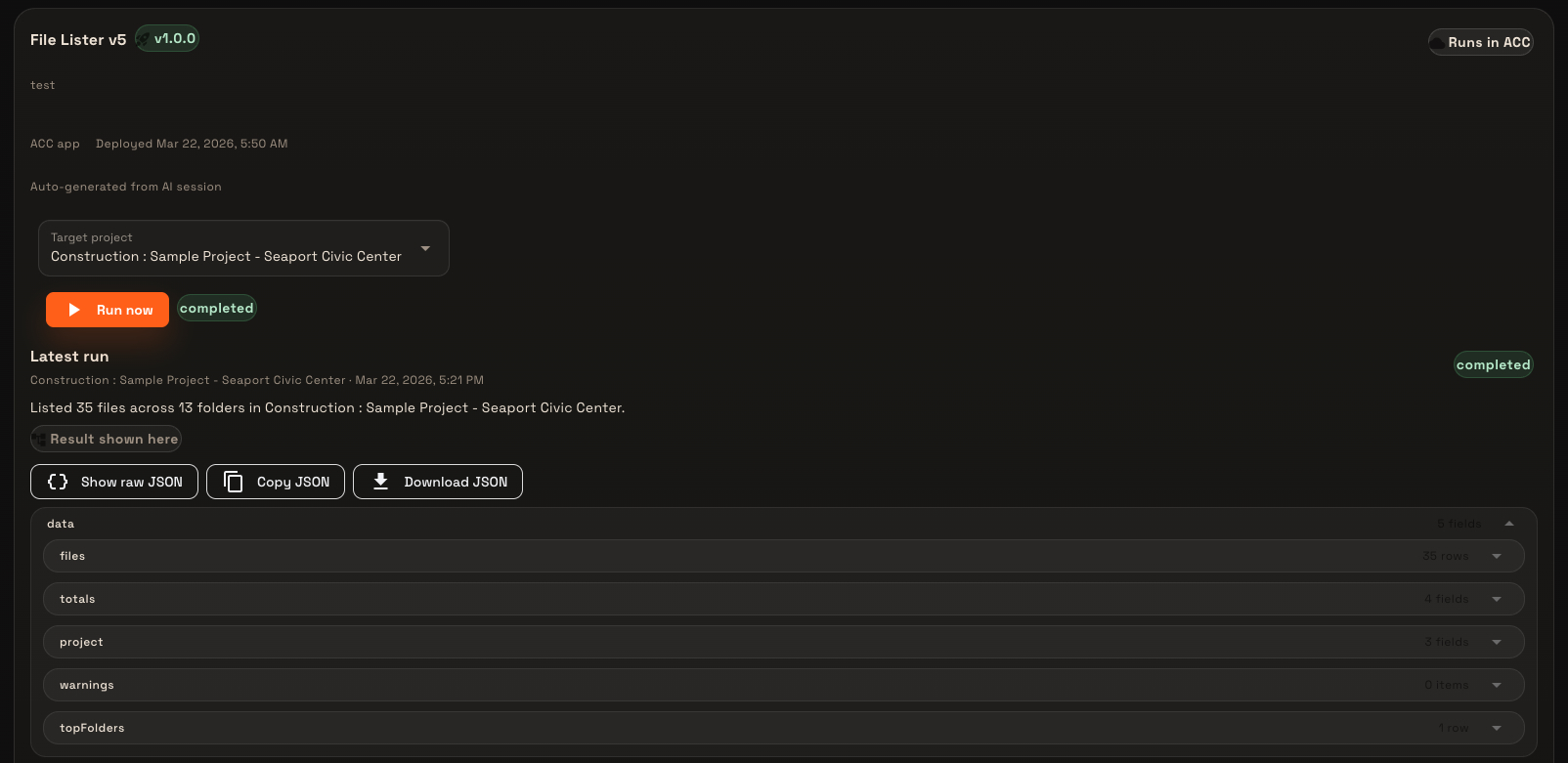Image resolution: width=1568 pixels, height=763 pixels.
Task: Run the app with Run now
Action: [108, 310]
